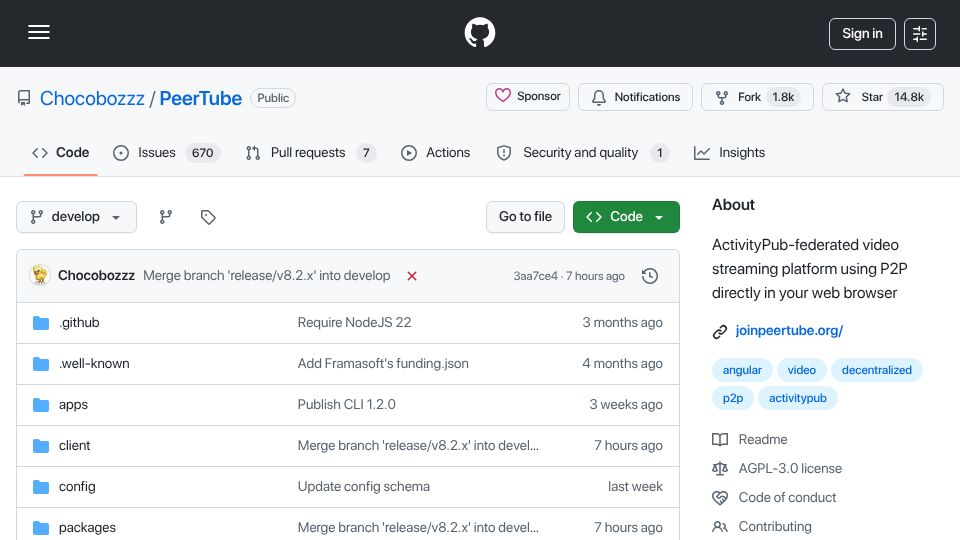This screenshot has width=960, height=540.
Task: Open the .well-known folder
Action: pos(94,364)
